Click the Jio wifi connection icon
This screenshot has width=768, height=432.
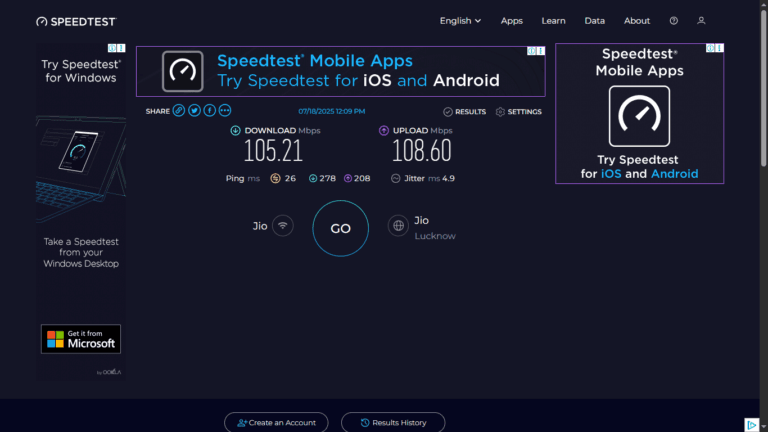283,226
